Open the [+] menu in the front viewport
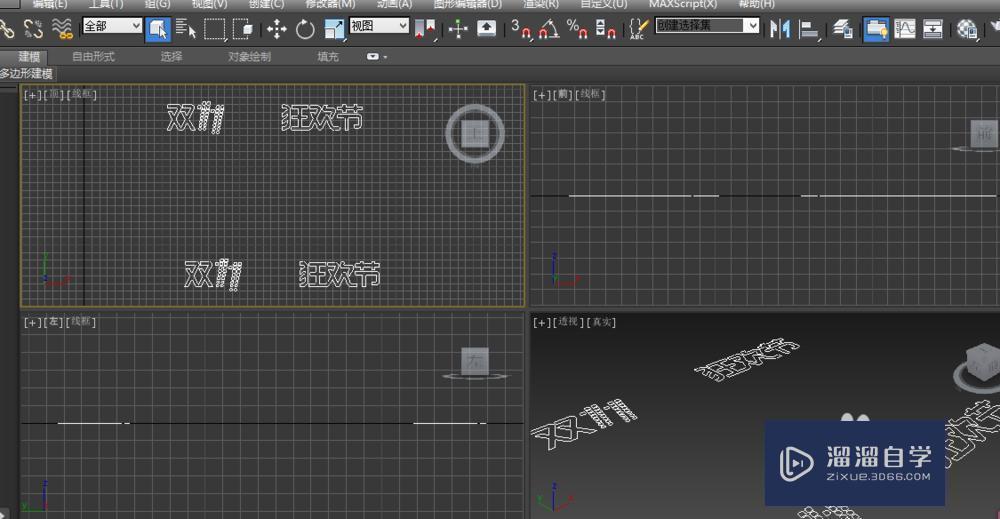This screenshot has height=519, width=1000. (541, 95)
